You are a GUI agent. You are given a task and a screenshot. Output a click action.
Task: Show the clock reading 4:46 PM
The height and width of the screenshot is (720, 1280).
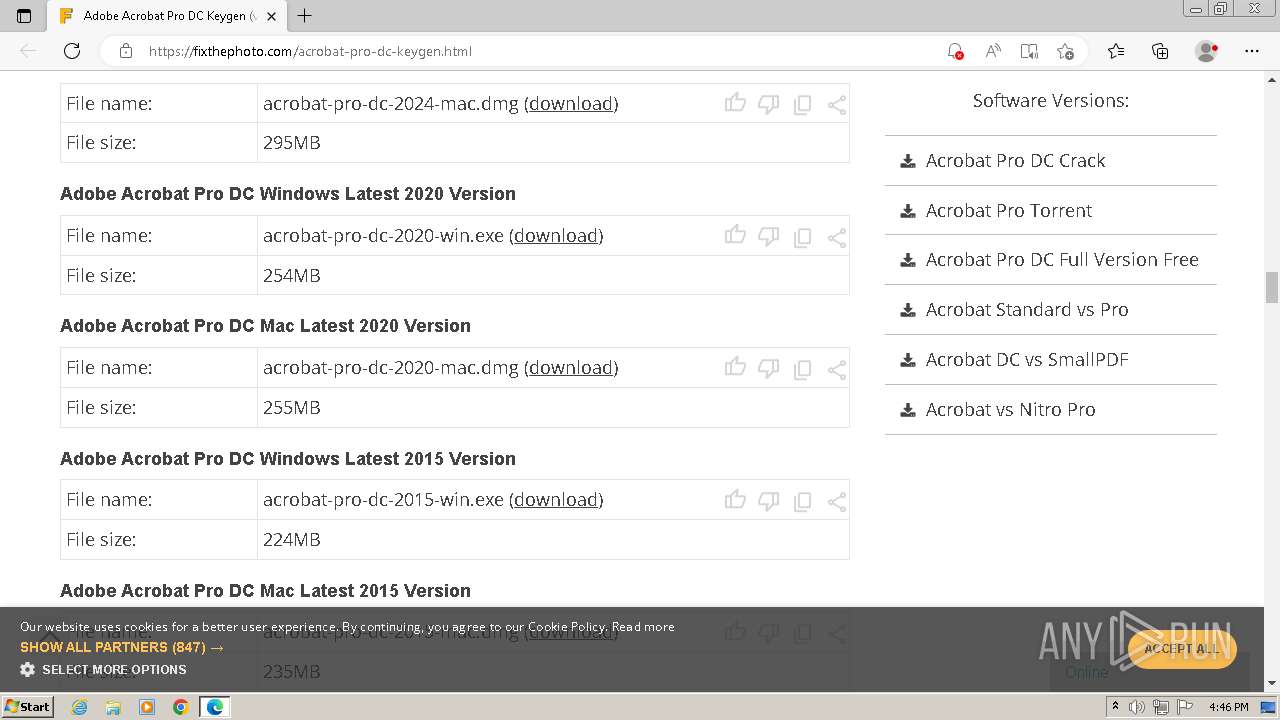click(1228, 707)
